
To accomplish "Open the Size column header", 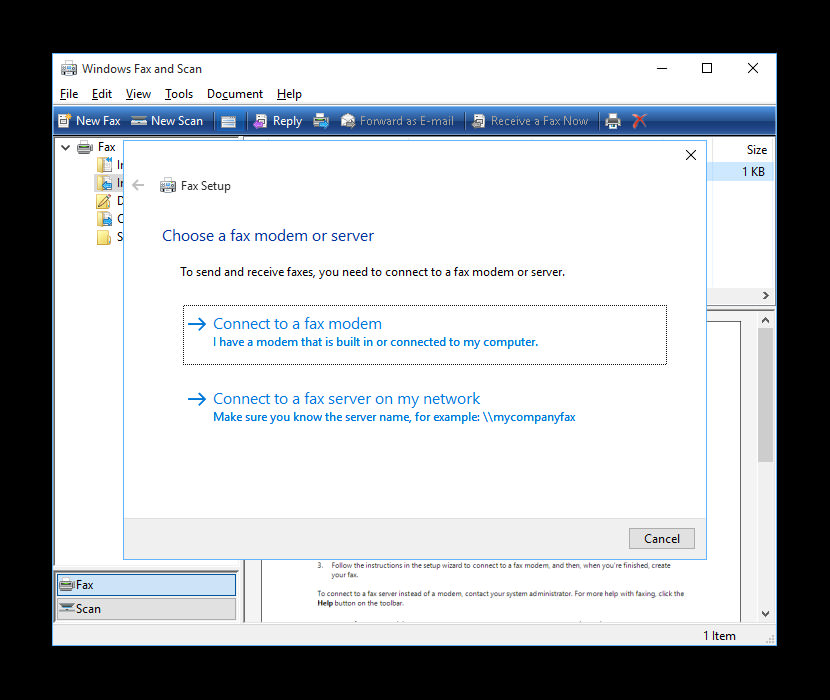I will 757,149.
